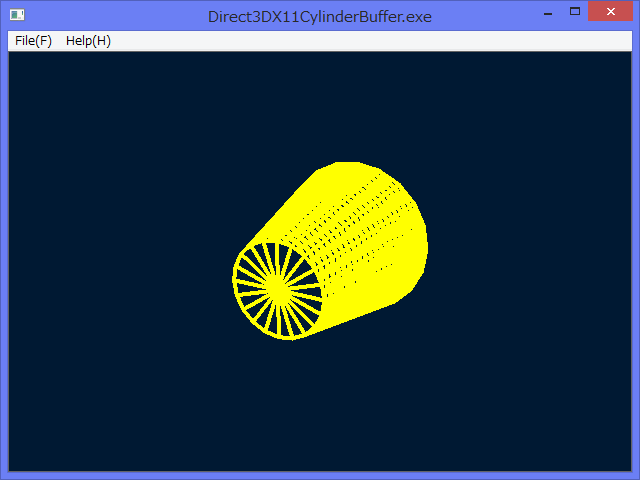The width and height of the screenshot is (640, 480).
Task: Close the Direct3DX11CylinderBuffer window
Action: [x=611, y=11]
